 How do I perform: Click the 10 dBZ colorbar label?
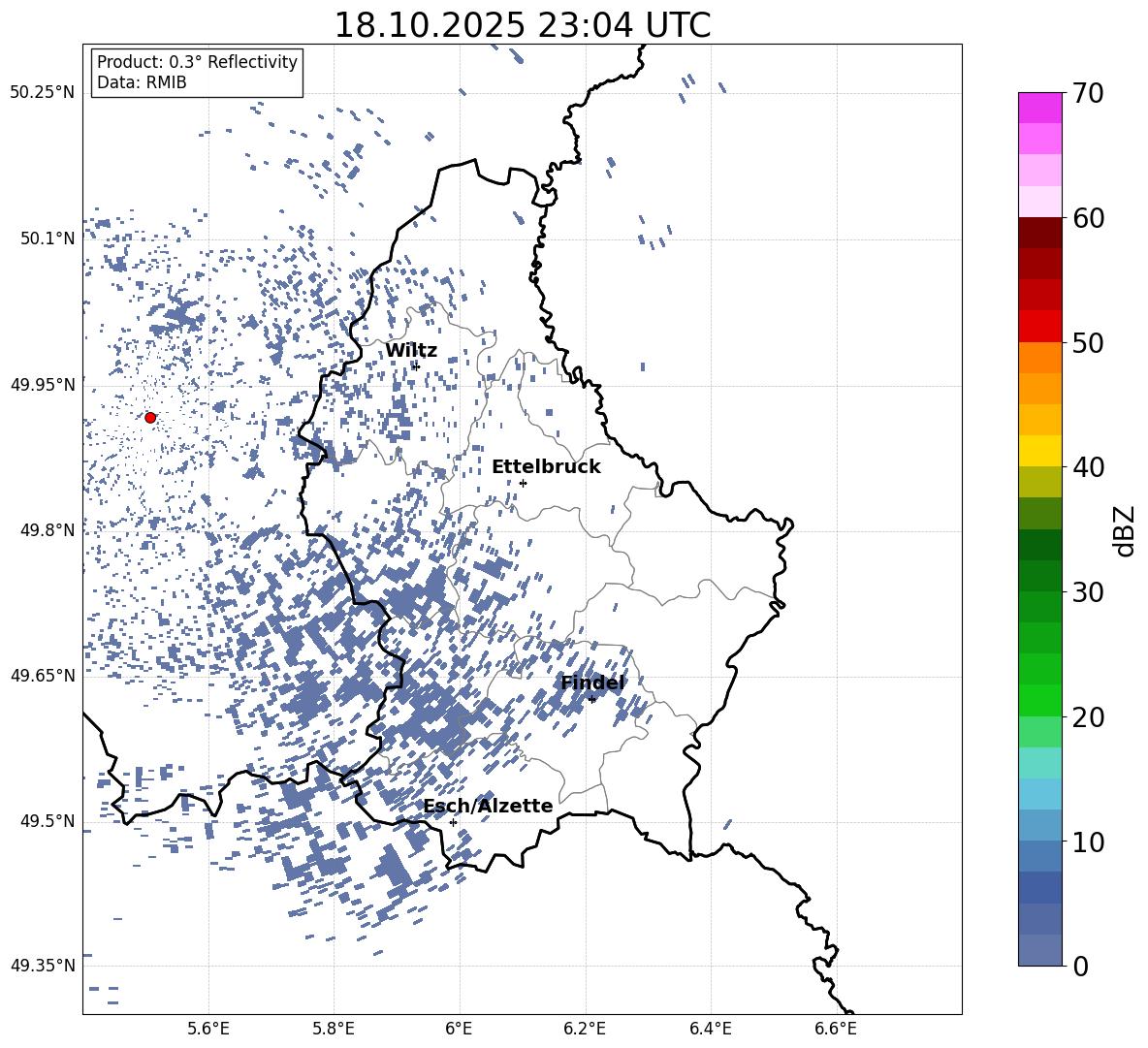(x=1088, y=842)
